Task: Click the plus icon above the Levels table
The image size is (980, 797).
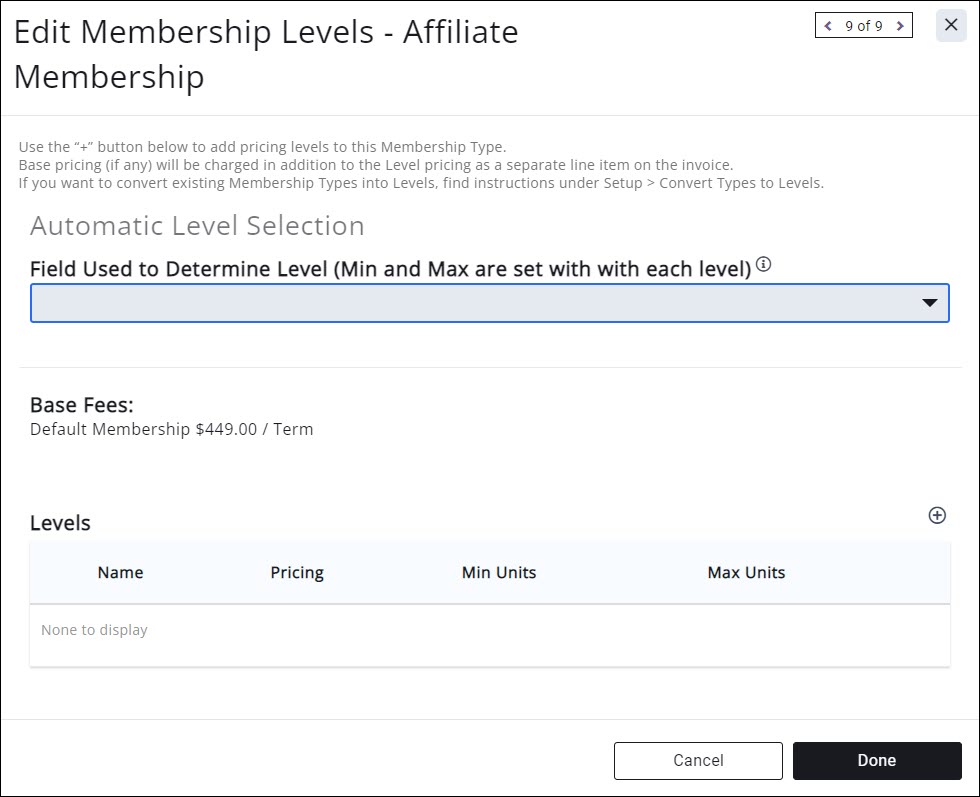Action: 937,516
